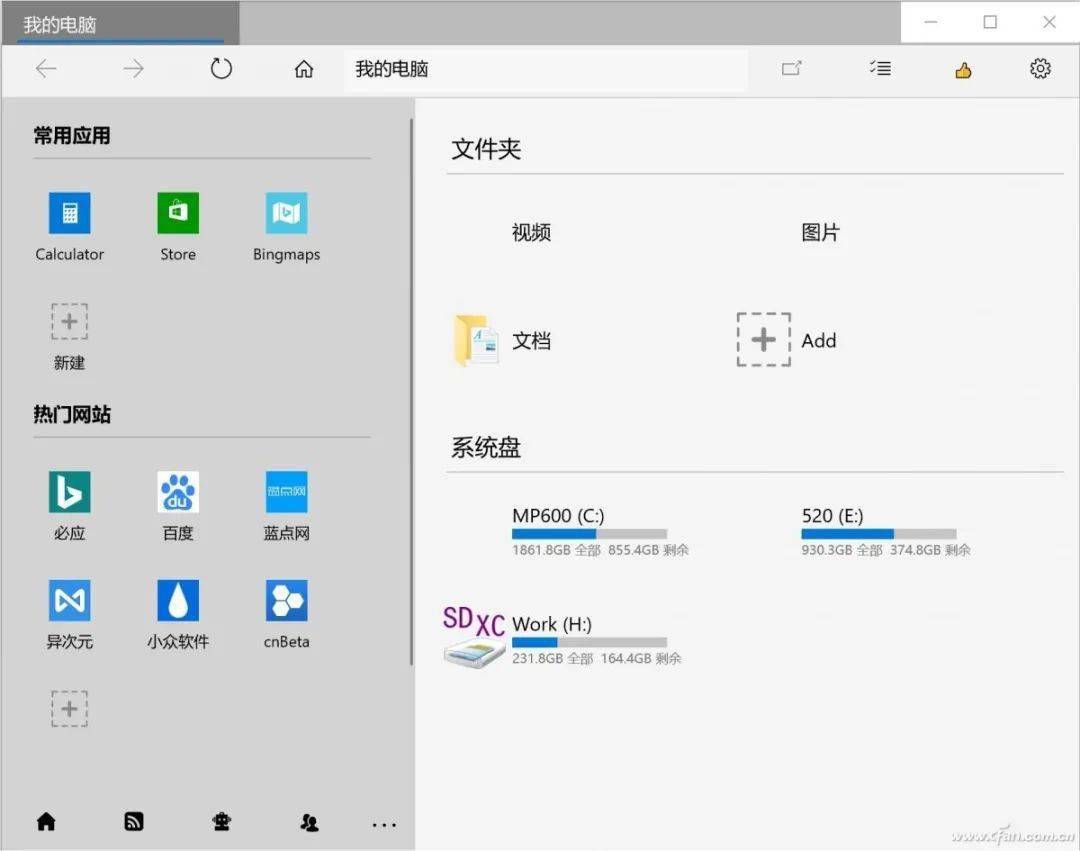Open the cnBeta website shortcut

point(287,615)
